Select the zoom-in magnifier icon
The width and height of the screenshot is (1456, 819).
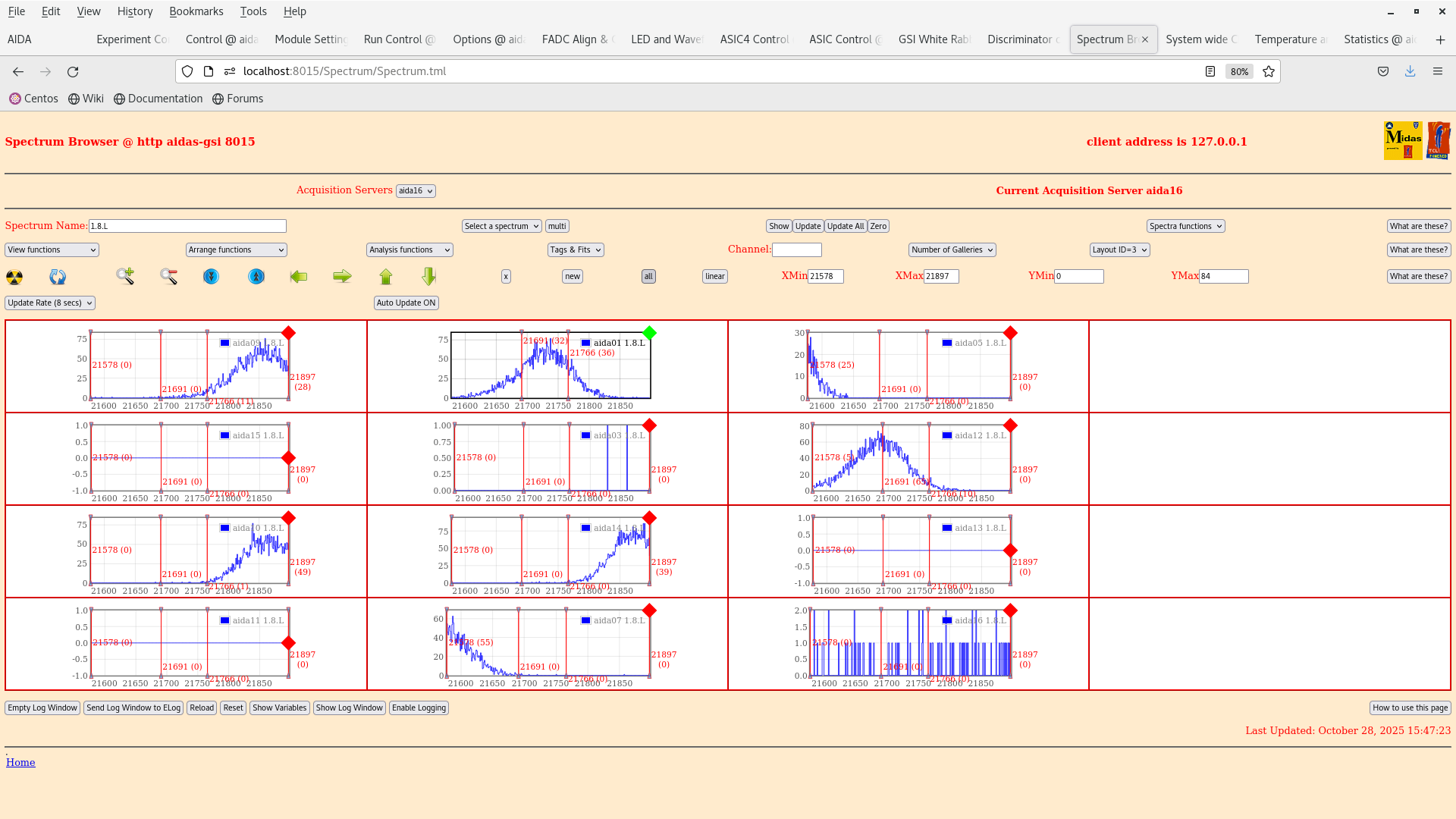pos(124,277)
